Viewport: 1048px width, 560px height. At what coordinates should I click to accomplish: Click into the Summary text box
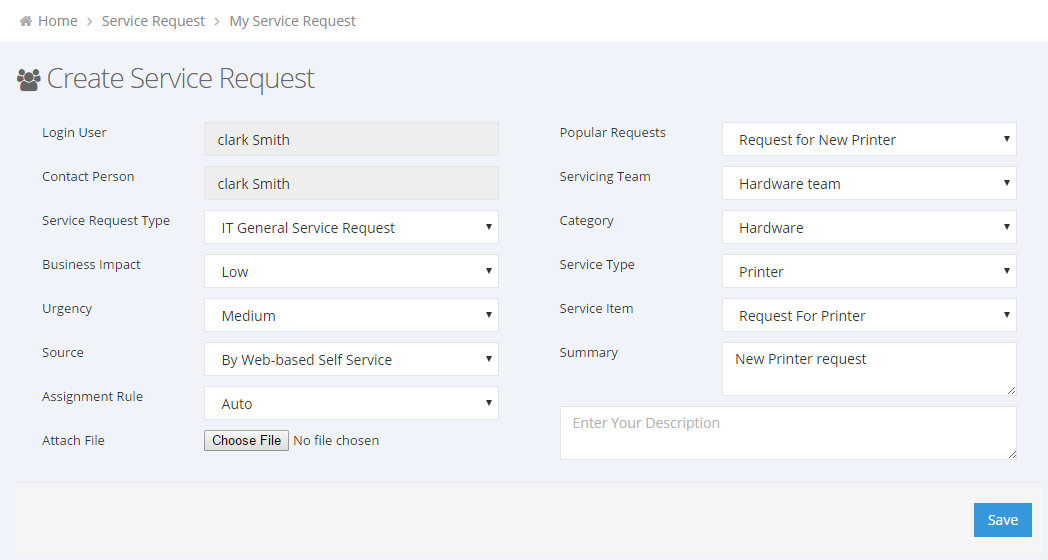(x=869, y=368)
